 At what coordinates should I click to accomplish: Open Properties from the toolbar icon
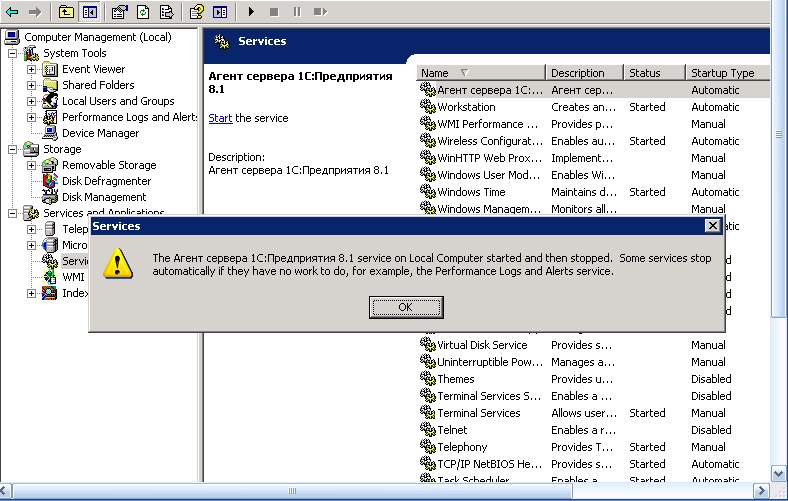pos(119,12)
